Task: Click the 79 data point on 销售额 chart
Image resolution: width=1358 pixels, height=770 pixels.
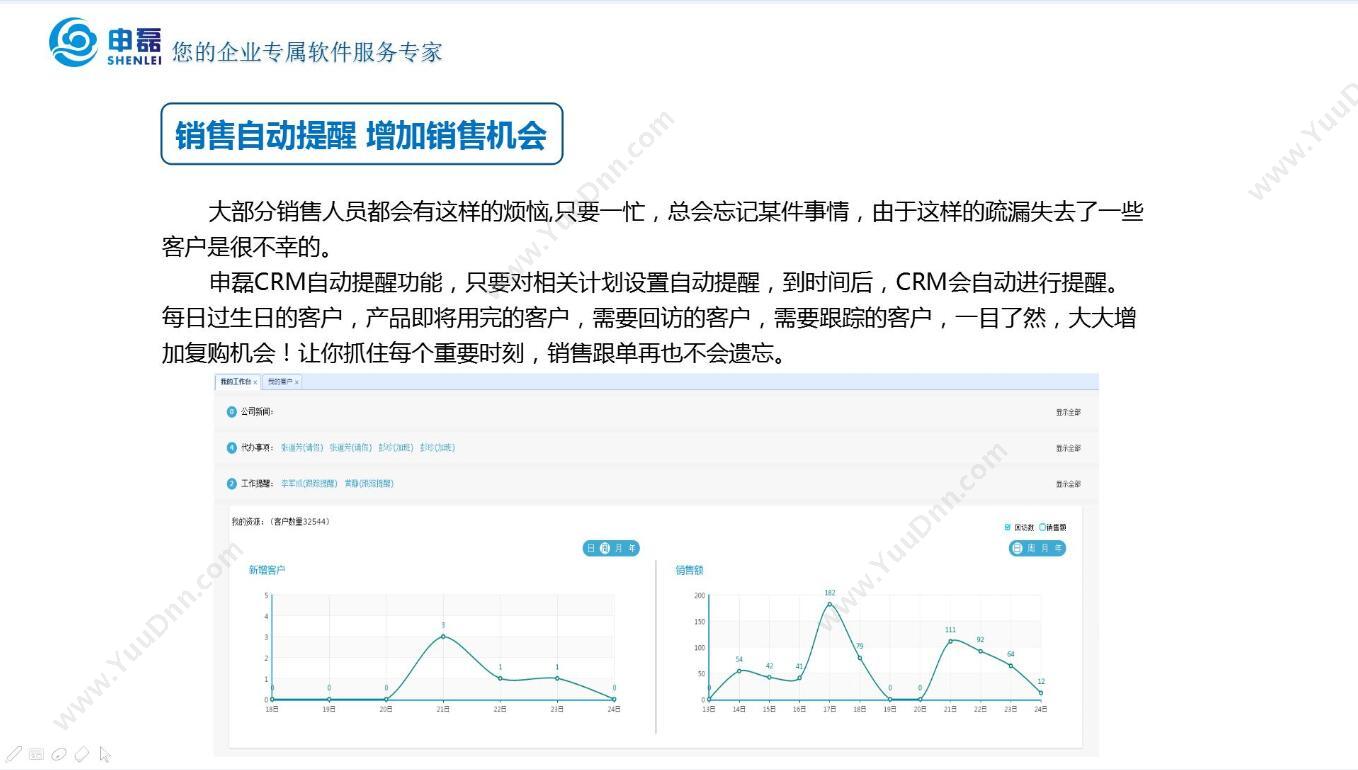Action: tap(859, 658)
